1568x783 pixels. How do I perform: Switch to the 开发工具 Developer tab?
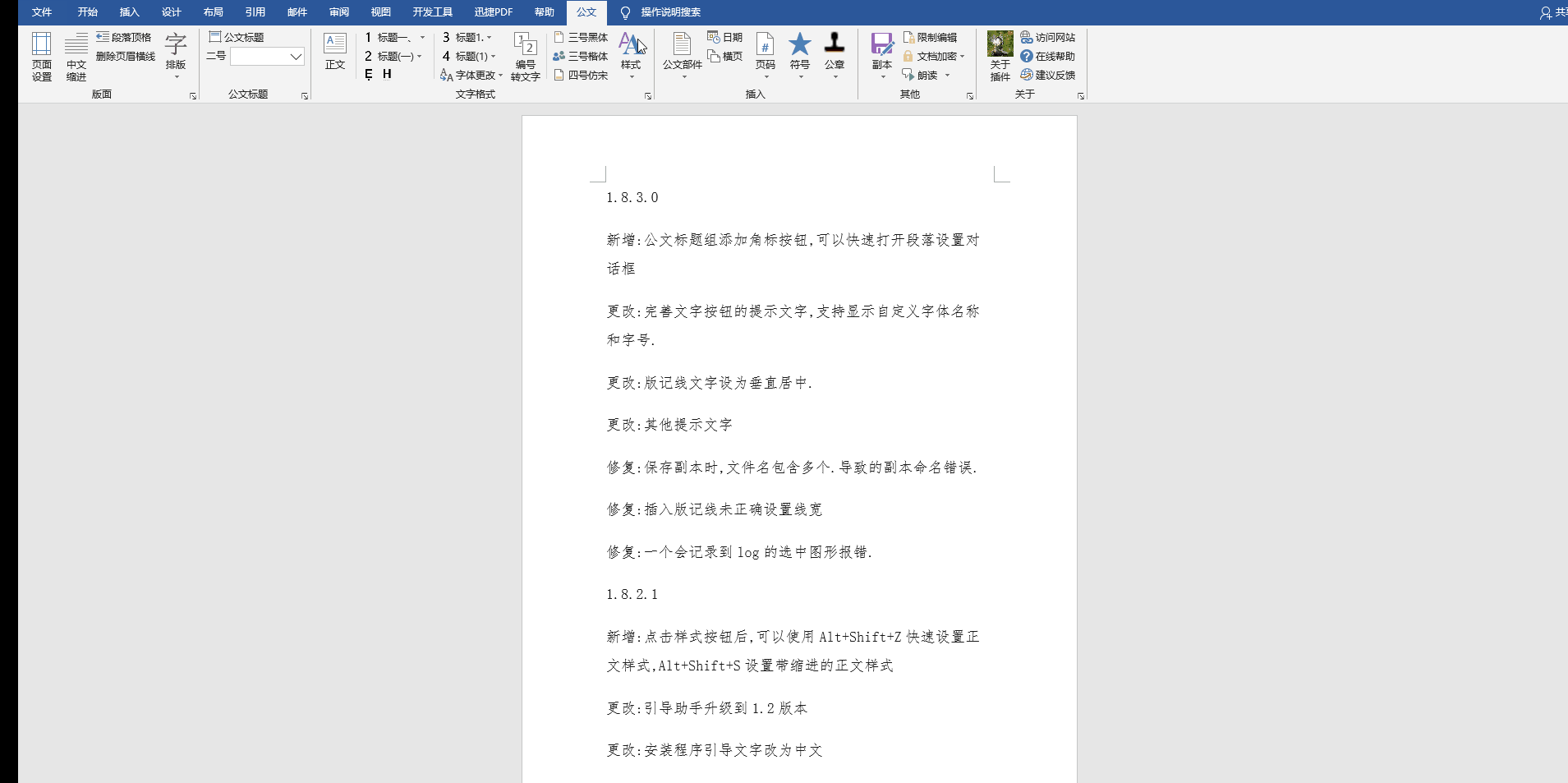point(433,12)
